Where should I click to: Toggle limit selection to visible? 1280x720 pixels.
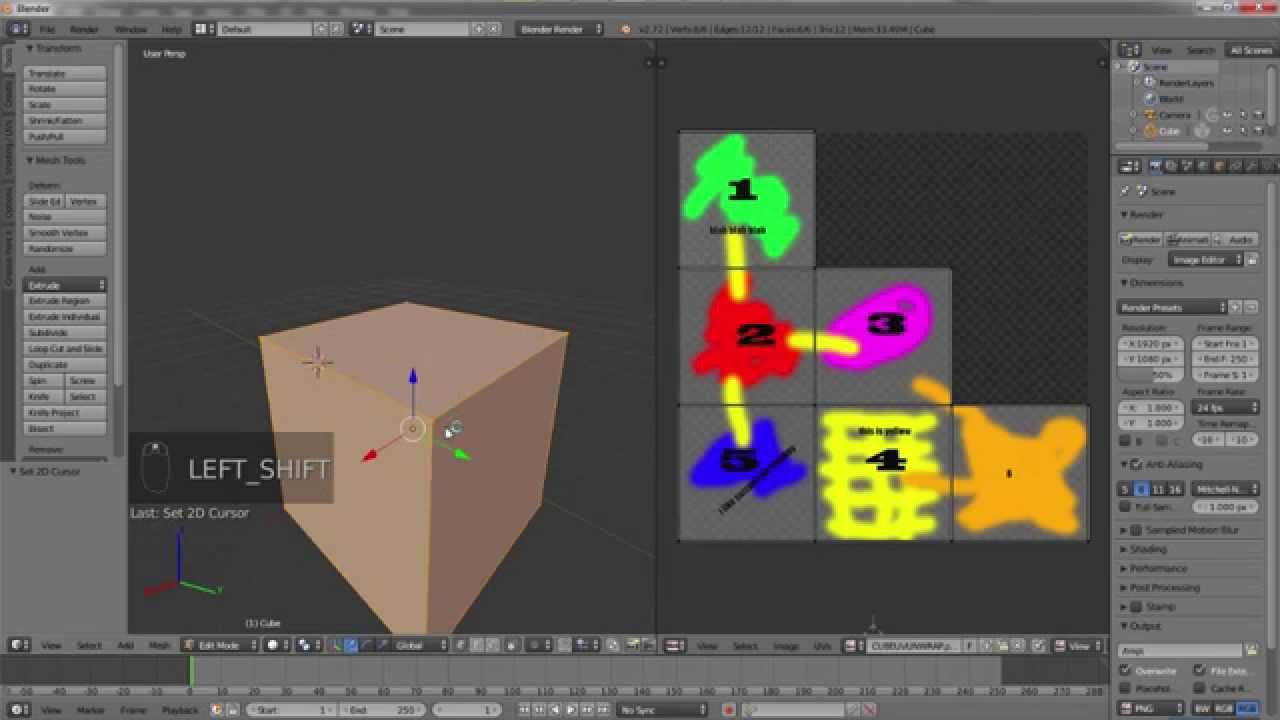click(511, 645)
